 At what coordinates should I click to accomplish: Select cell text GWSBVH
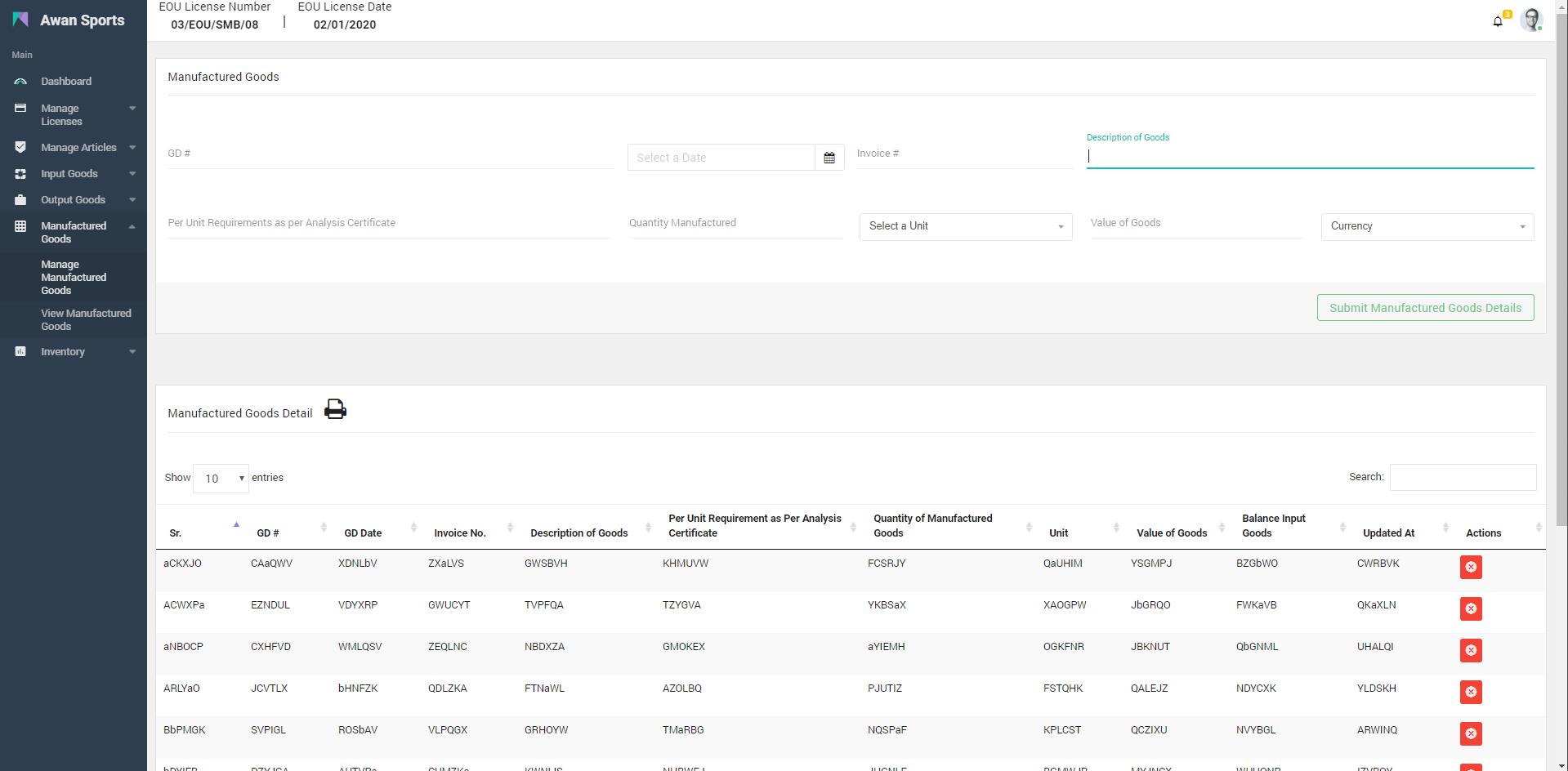click(x=546, y=564)
